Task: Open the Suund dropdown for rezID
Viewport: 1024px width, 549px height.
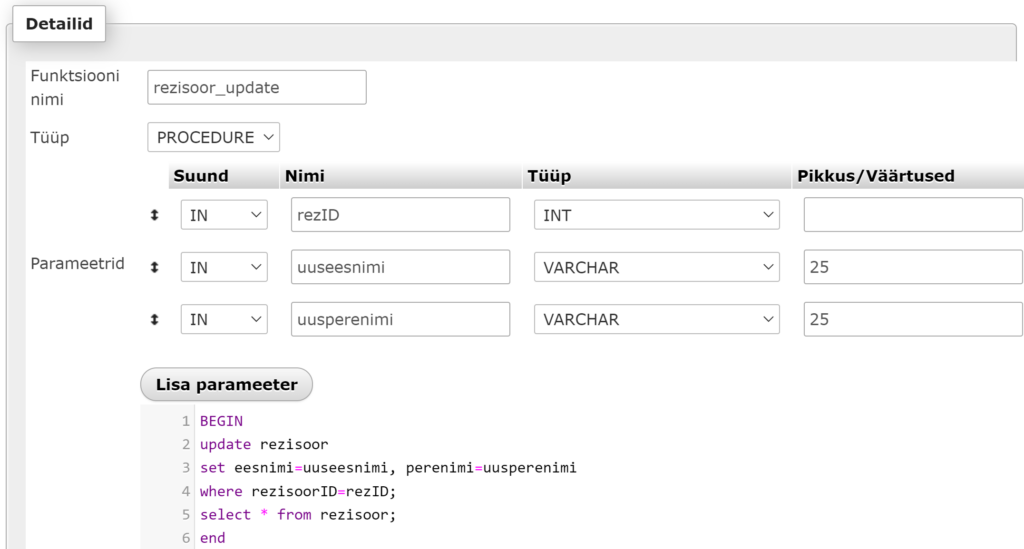Action: [224, 215]
